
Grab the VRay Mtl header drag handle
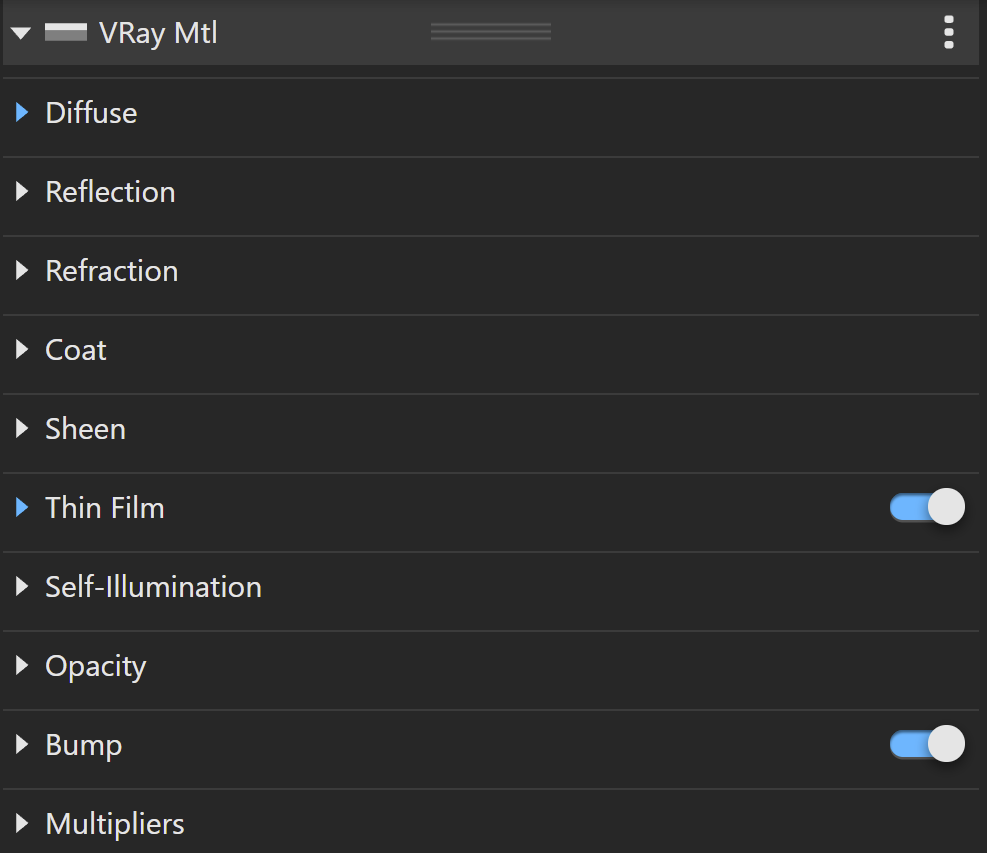pyautogui.click(x=491, y=31)
